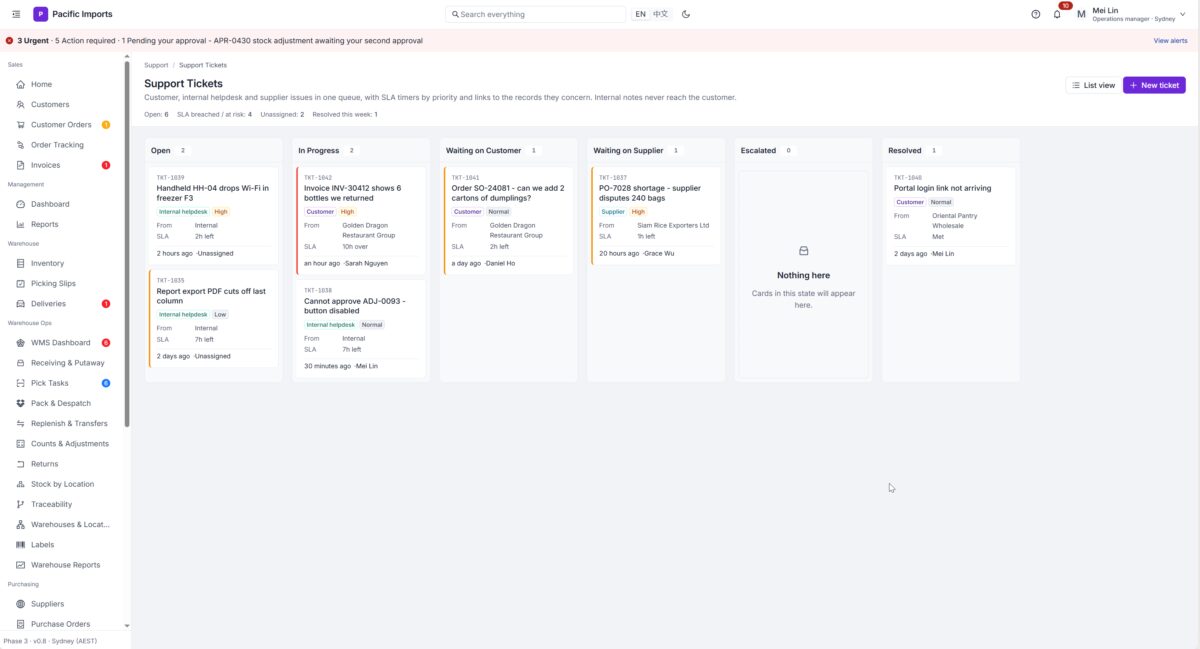The image size is (1200, 649).
Task: Open Warehouse Reports sidebar item
Action: [x=64, y=565]
